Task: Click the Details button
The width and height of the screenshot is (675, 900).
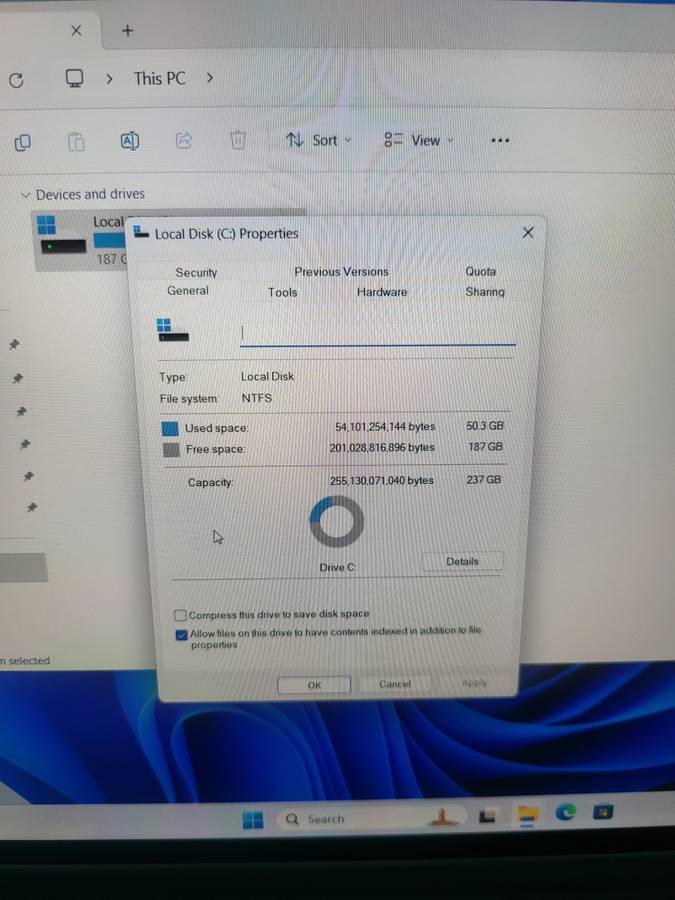Action: (x=463, y=561)
